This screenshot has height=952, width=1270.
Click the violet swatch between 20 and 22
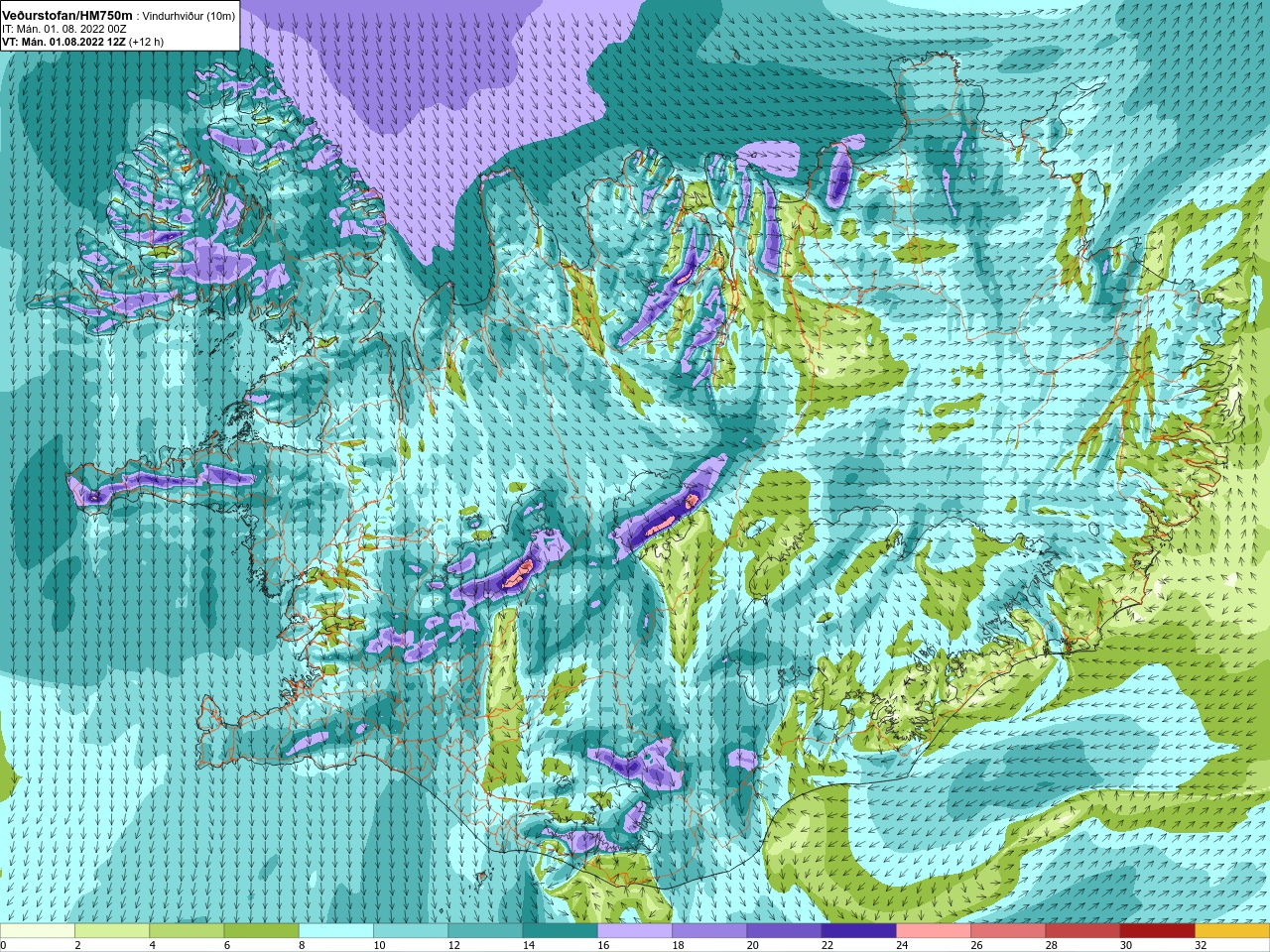pyautogui.click(x=784, y=931)
